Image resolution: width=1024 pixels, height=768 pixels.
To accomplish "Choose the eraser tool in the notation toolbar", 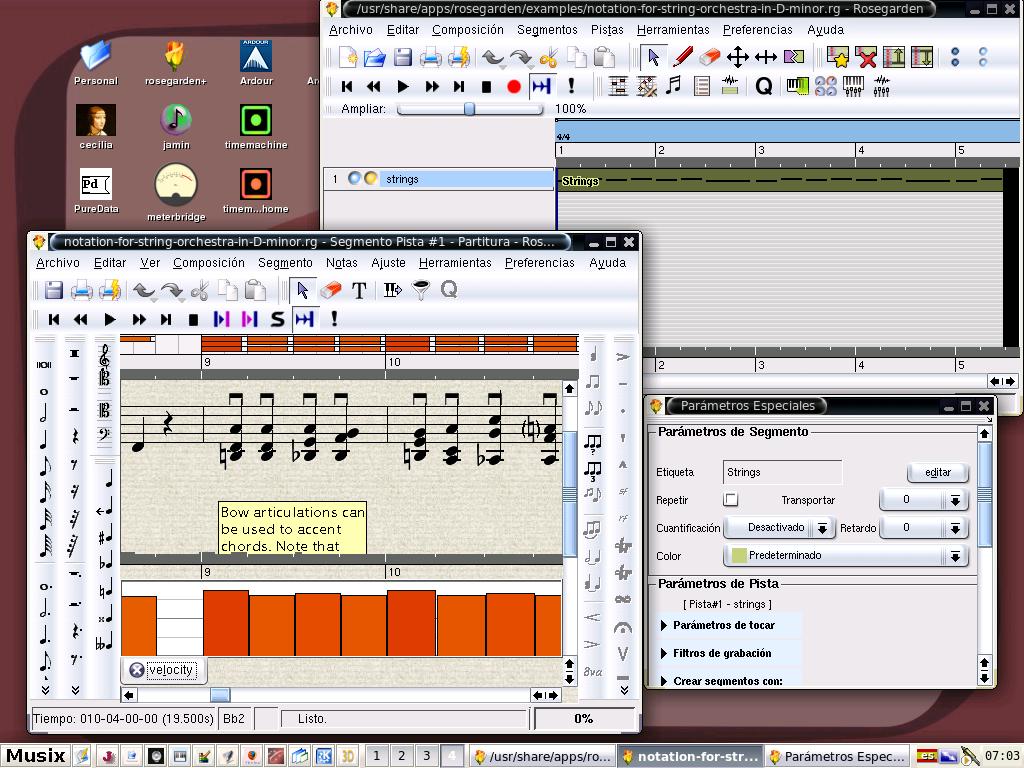I will pos(329,290).
